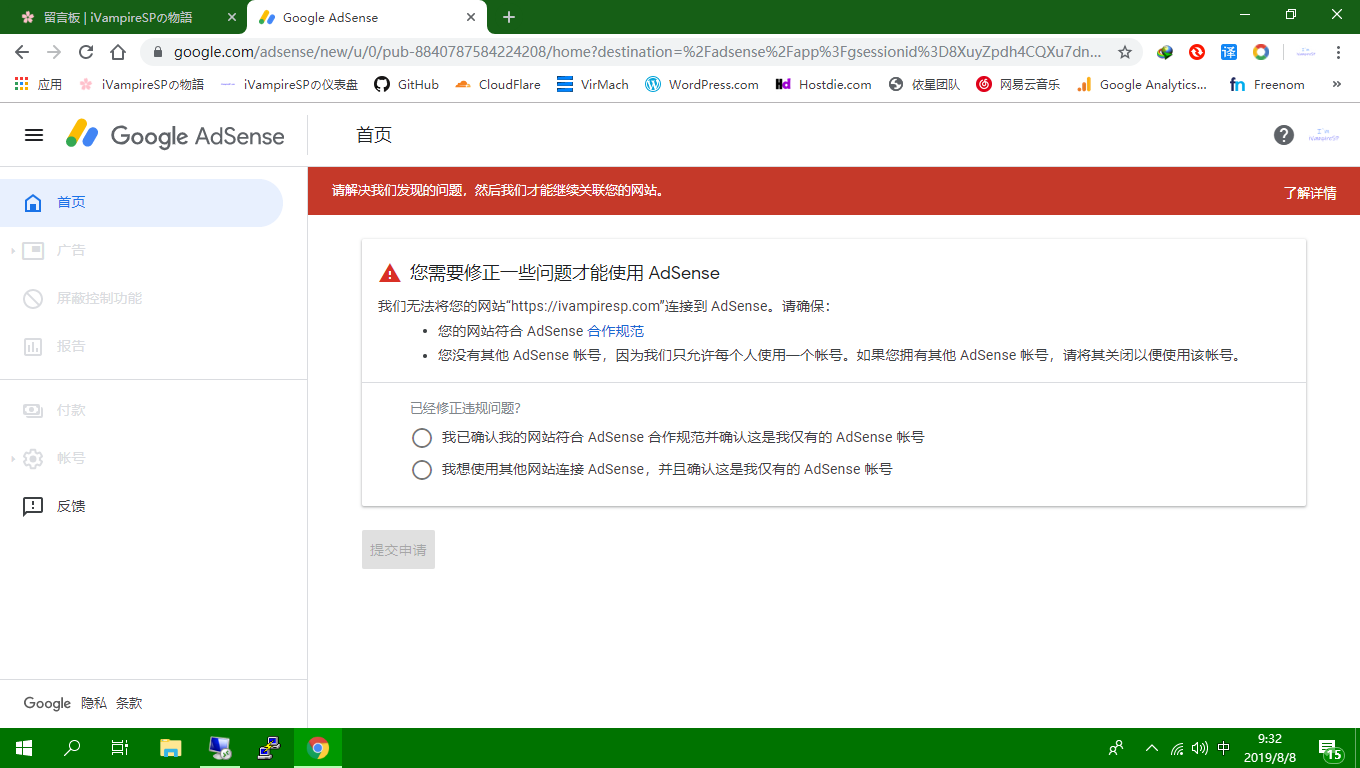Close the 留言板 browser tab

(232, 18)
